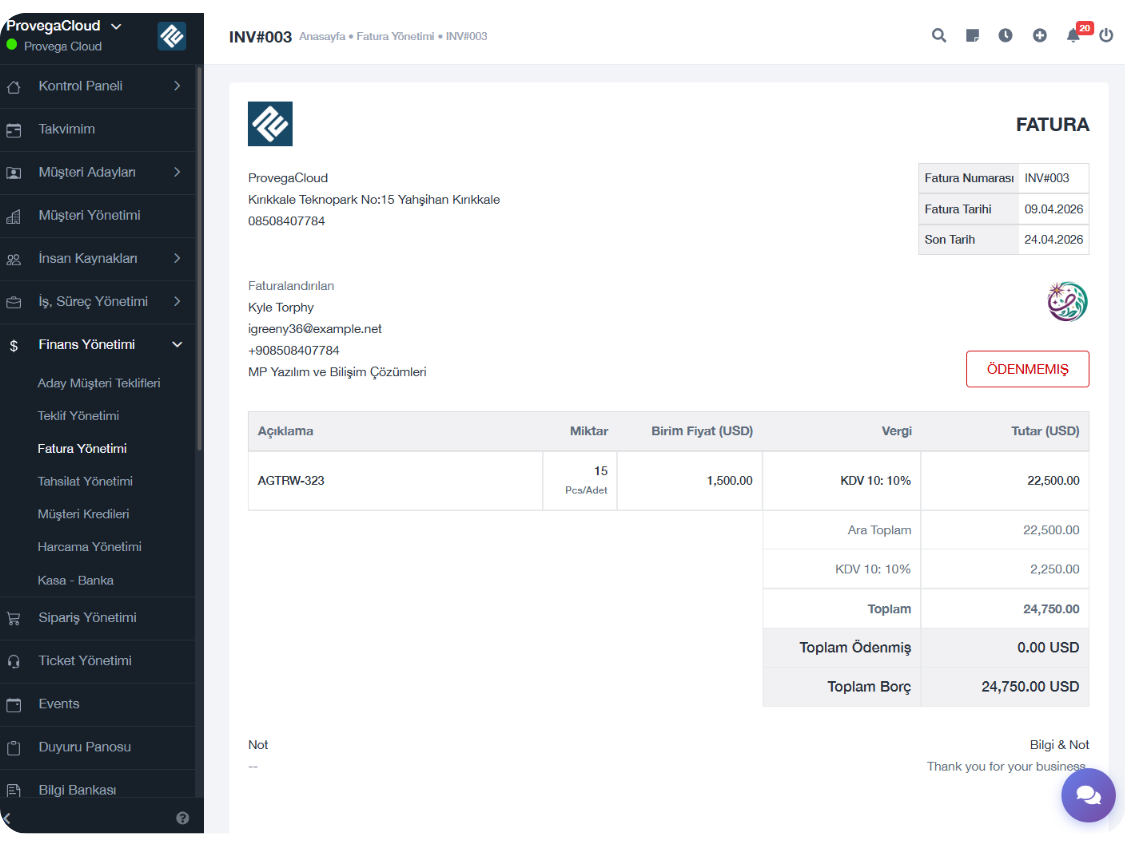
Task: Open Teklif Yönetimi submenu item
Action: (x=78, y=416)
